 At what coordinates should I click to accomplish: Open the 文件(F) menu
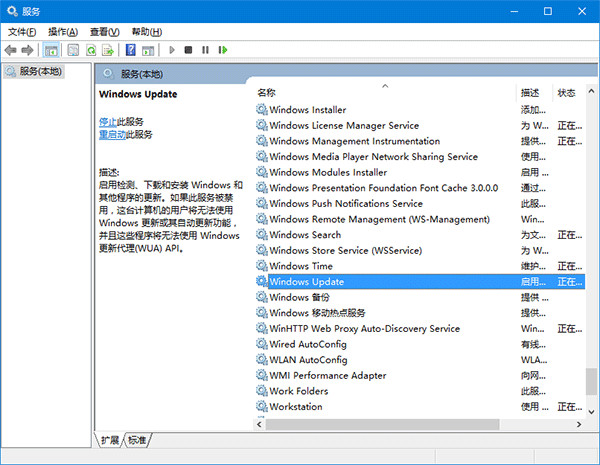coord(22,32)
